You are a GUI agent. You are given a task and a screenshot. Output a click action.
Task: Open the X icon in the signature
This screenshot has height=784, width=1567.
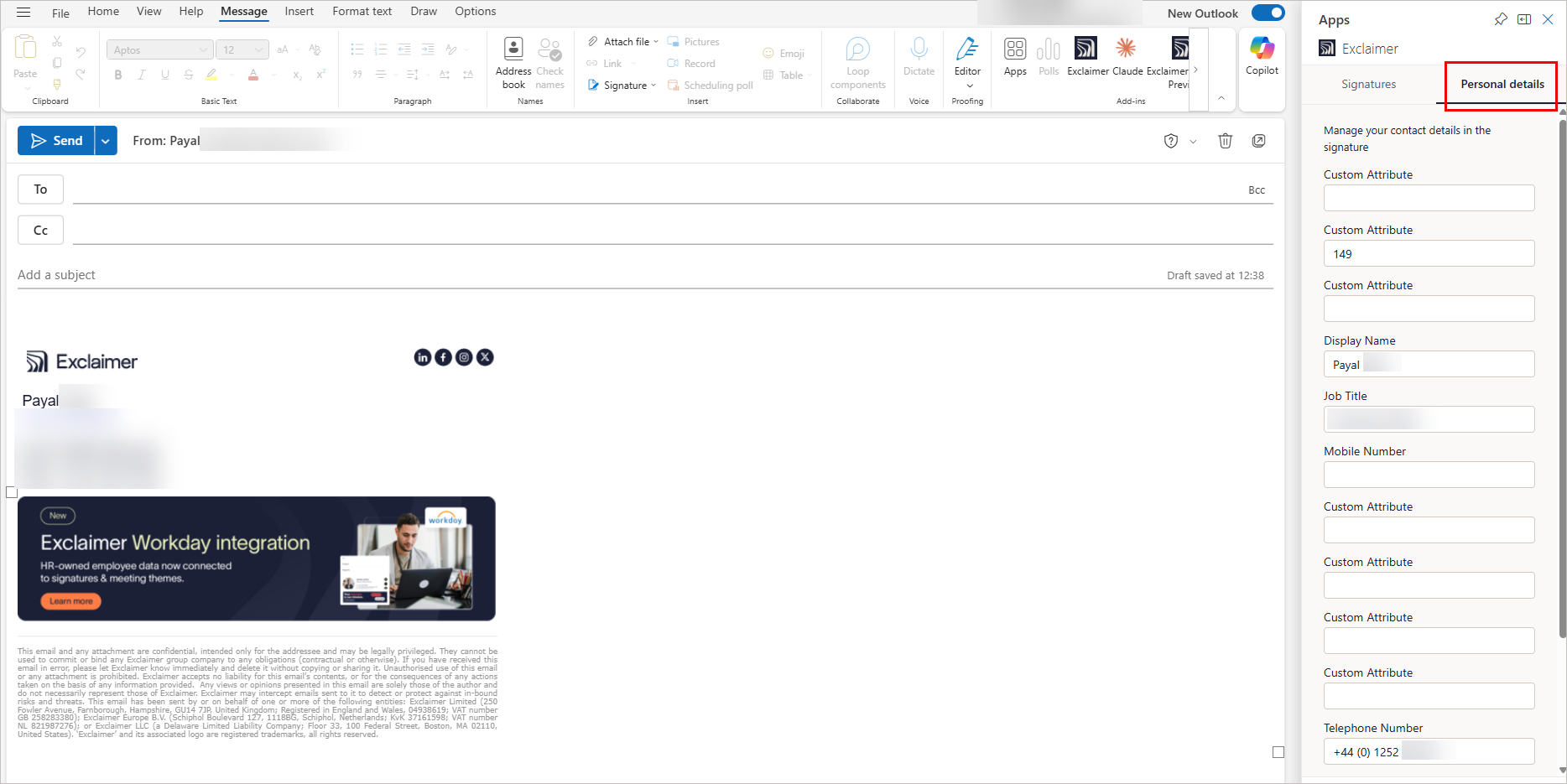click(485, 357)
